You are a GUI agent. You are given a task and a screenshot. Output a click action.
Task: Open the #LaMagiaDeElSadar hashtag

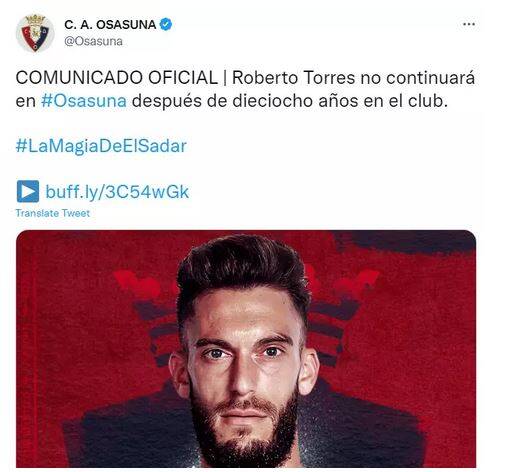[x=101, y=146]
